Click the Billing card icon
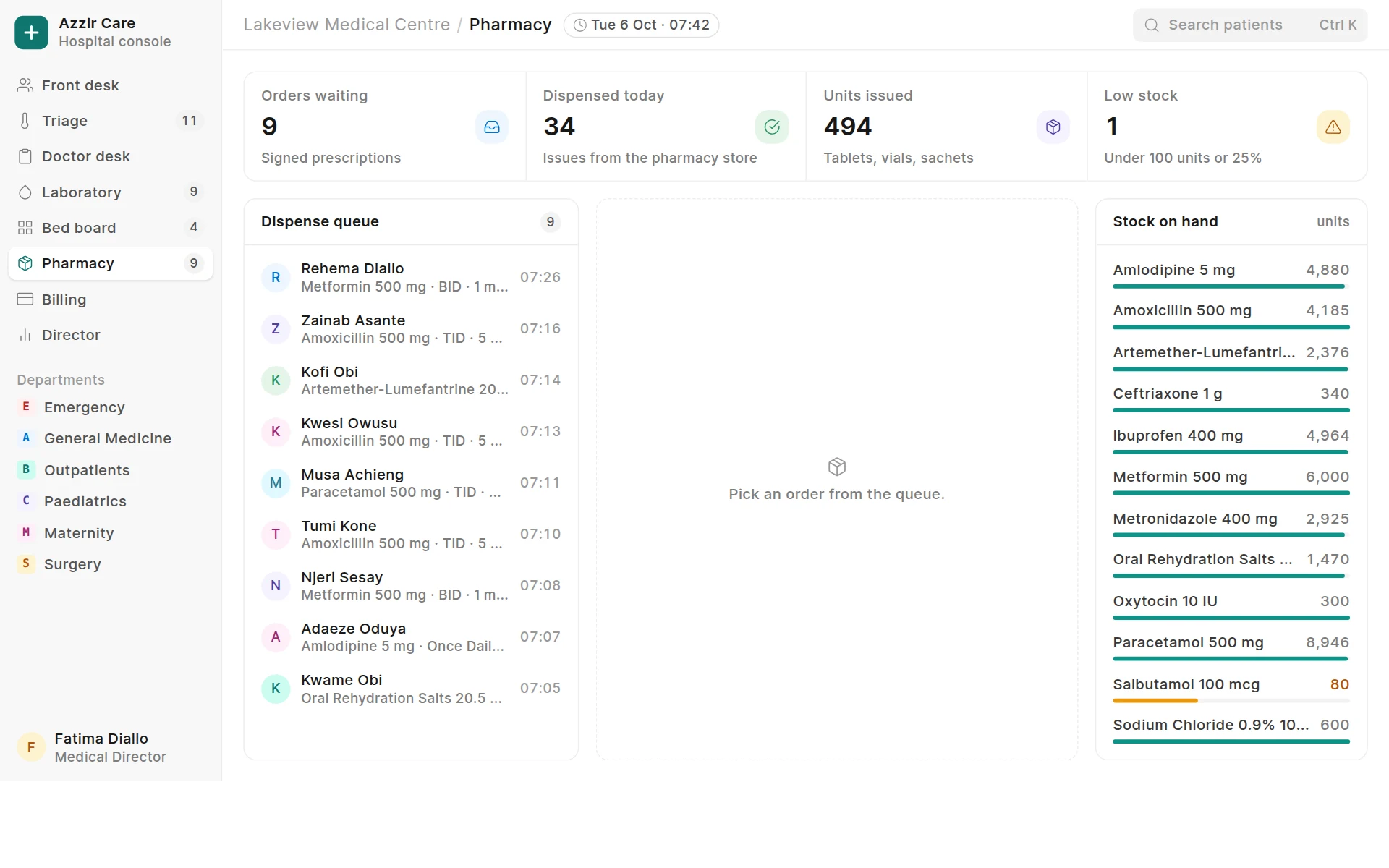1389x868 pixels. [x=25, y=299]
